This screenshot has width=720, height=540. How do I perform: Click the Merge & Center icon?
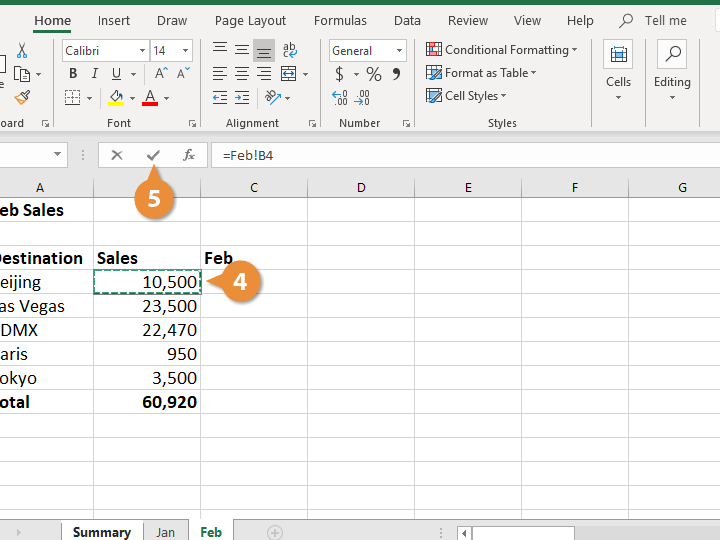click(288, 73)
